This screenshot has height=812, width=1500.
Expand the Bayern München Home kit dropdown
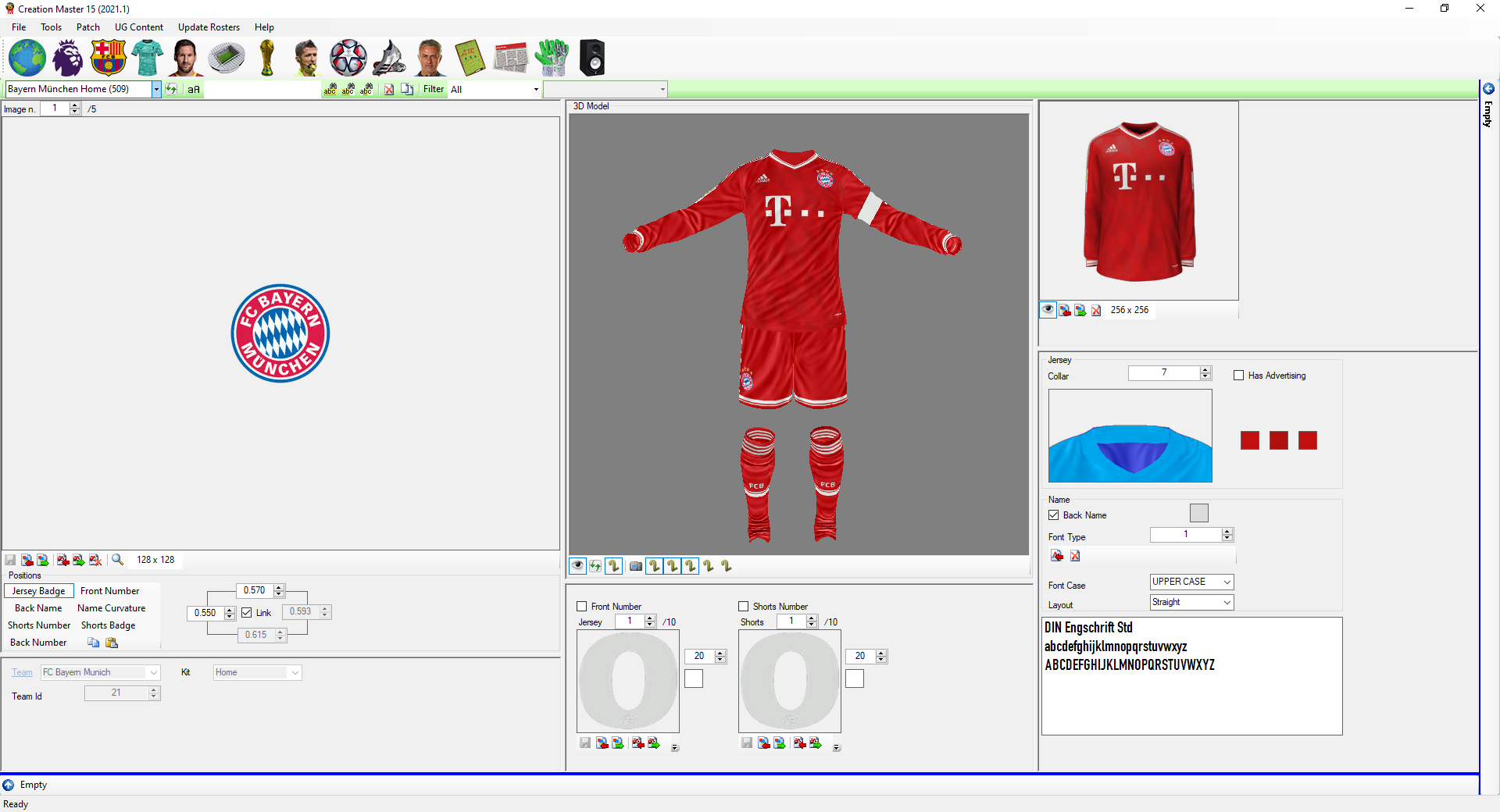[156, 89]
